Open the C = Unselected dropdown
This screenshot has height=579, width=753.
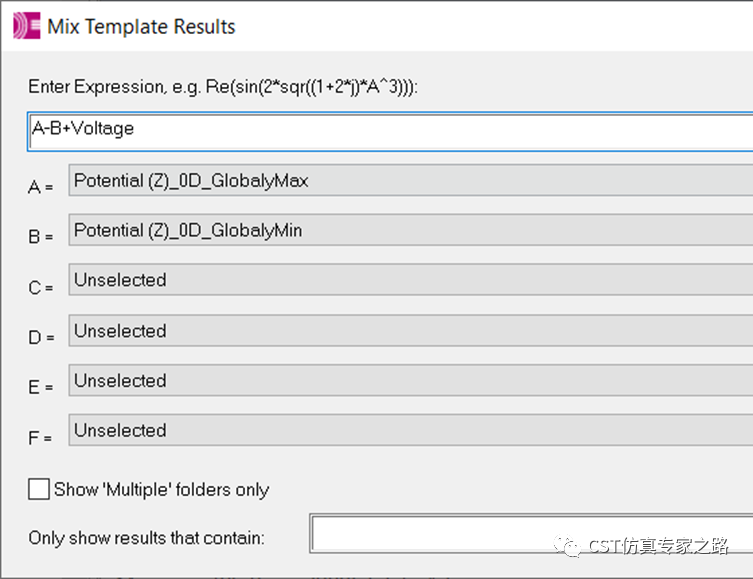[x=411, y=279]
